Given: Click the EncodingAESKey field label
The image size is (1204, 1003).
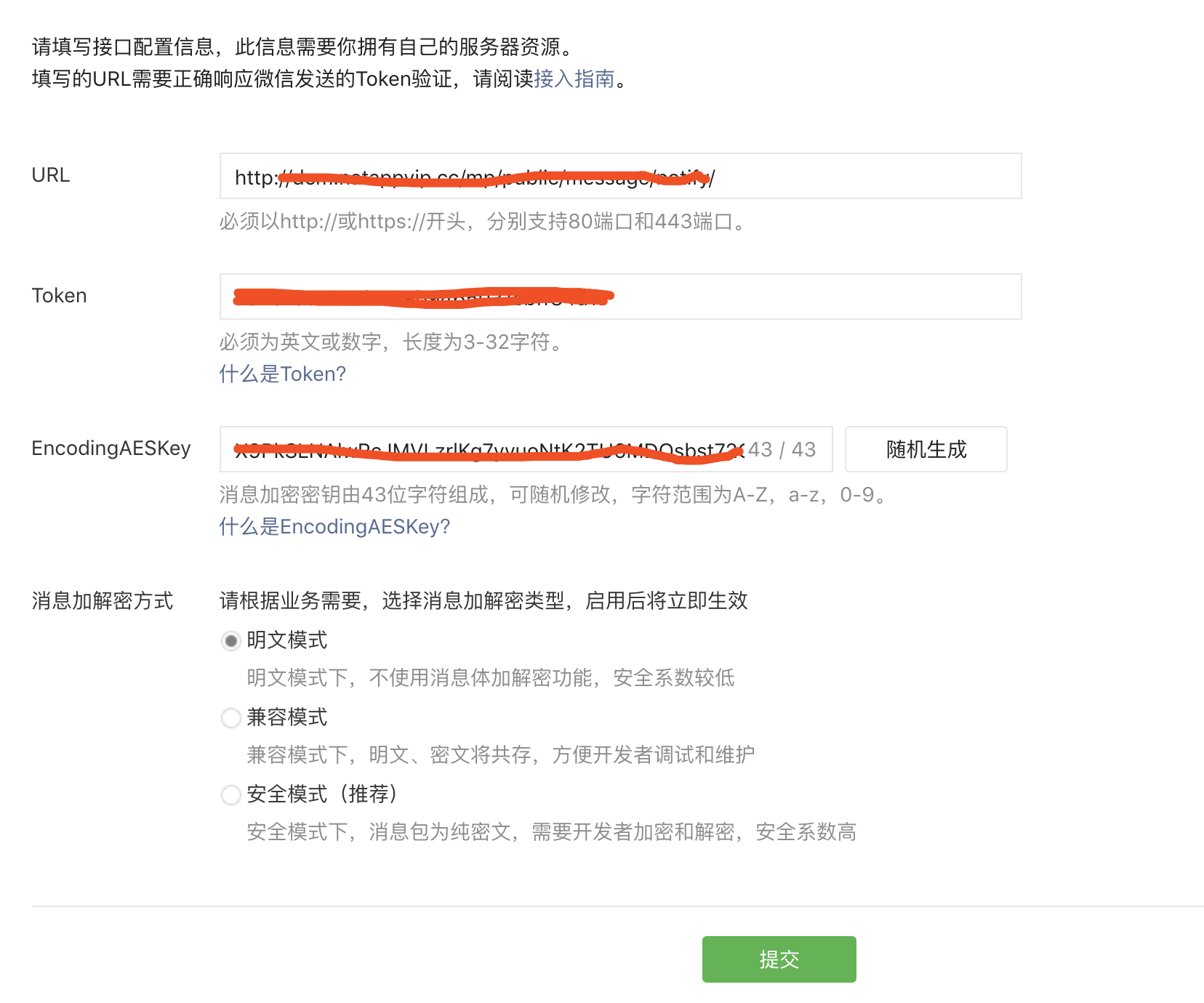Looking at the screenshot, I should [x=111, y=448].
